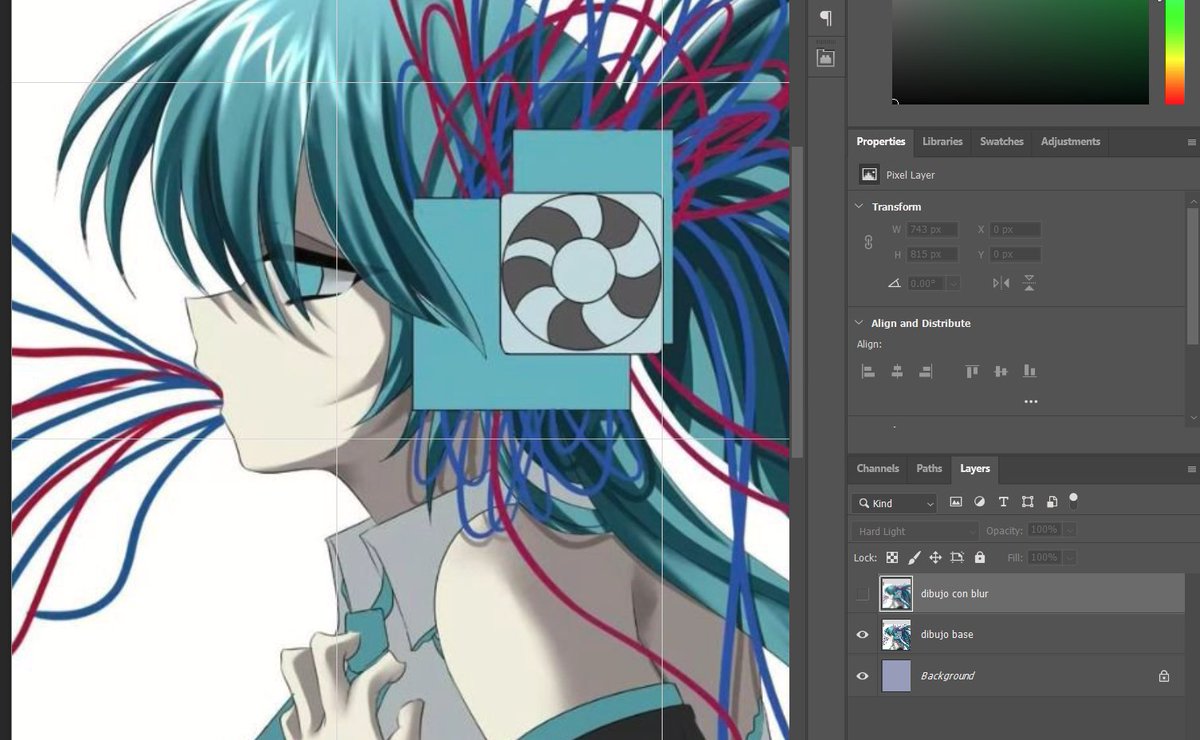Click the Y position field
The width and height of the screenshot is (1200, 740).
click(x=1016, y=254)
